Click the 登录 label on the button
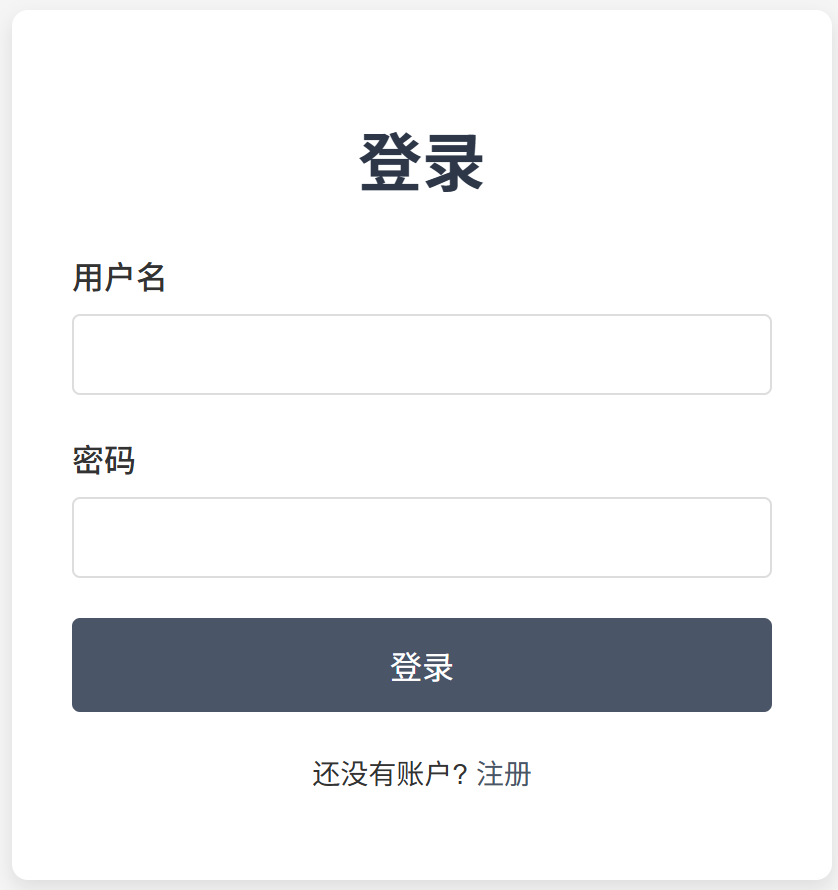Viewport: 838px width, 890px height. [x=420, y=664]
